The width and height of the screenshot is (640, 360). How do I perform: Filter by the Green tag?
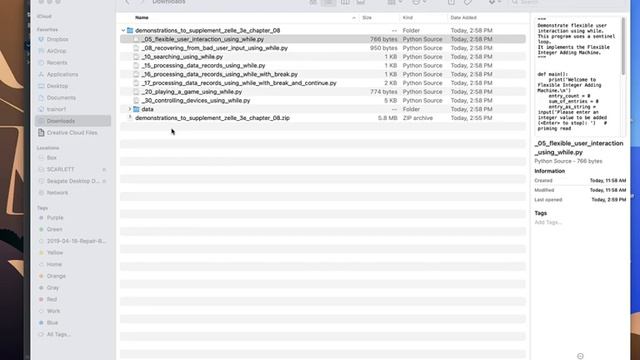[54, 229]
